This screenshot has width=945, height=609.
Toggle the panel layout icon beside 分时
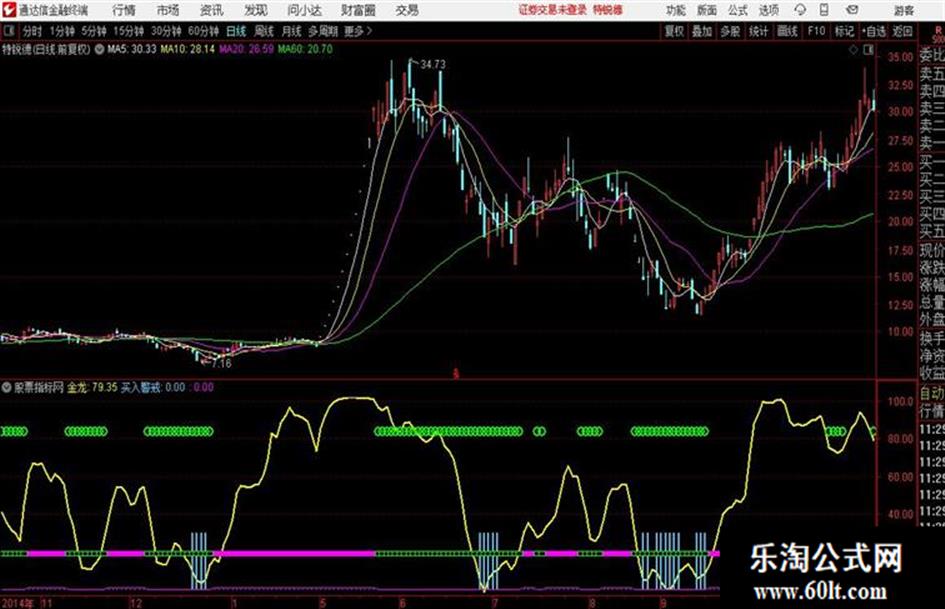pos(8,31)
